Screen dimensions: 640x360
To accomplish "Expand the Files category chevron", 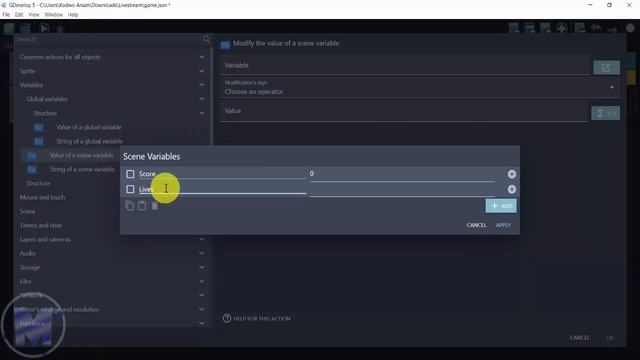I will click(x=202, y=281).
